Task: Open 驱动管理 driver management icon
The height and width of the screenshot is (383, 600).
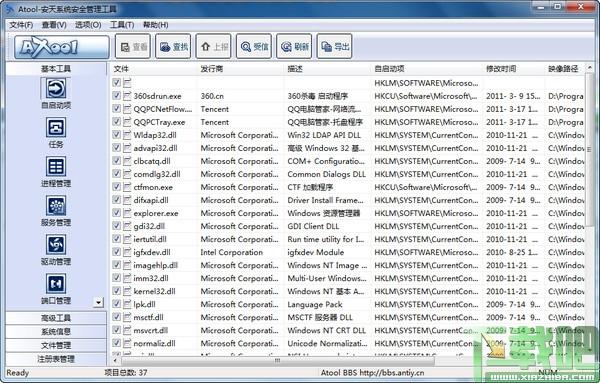Action: click(56, 244)
